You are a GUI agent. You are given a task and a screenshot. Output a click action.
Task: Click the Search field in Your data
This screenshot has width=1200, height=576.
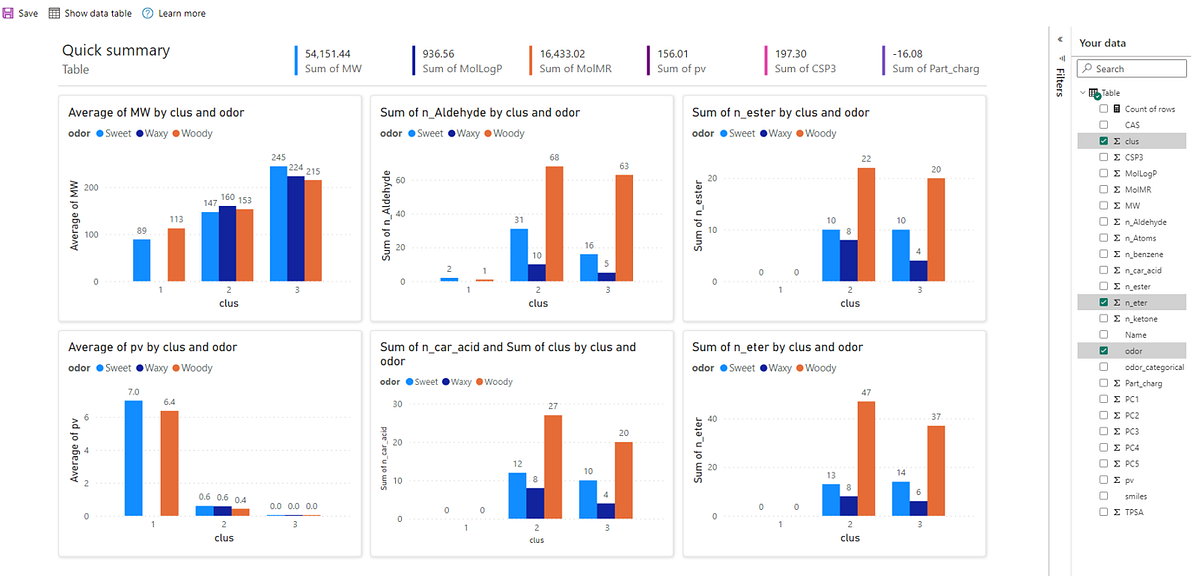click(1135, 68)
